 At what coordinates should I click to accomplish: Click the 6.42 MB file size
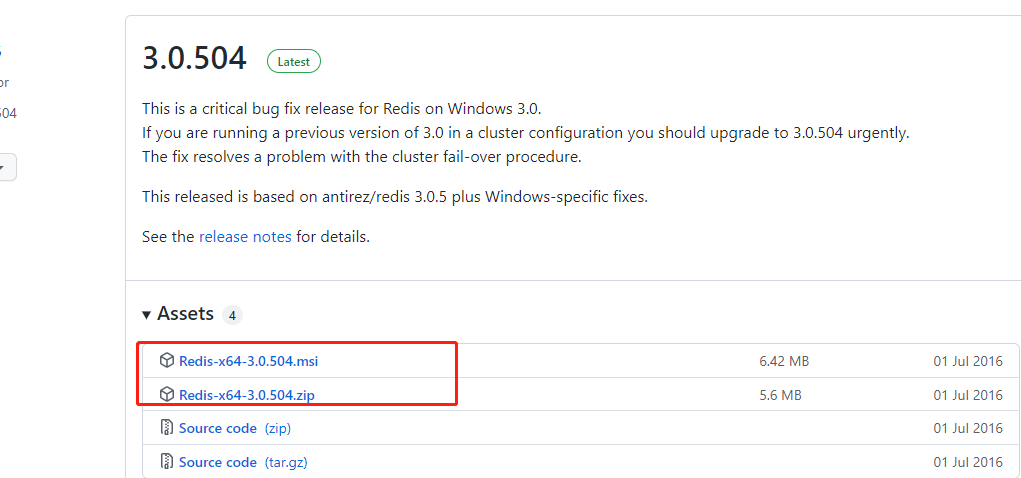pyautogui.click(x=784, y=361)
